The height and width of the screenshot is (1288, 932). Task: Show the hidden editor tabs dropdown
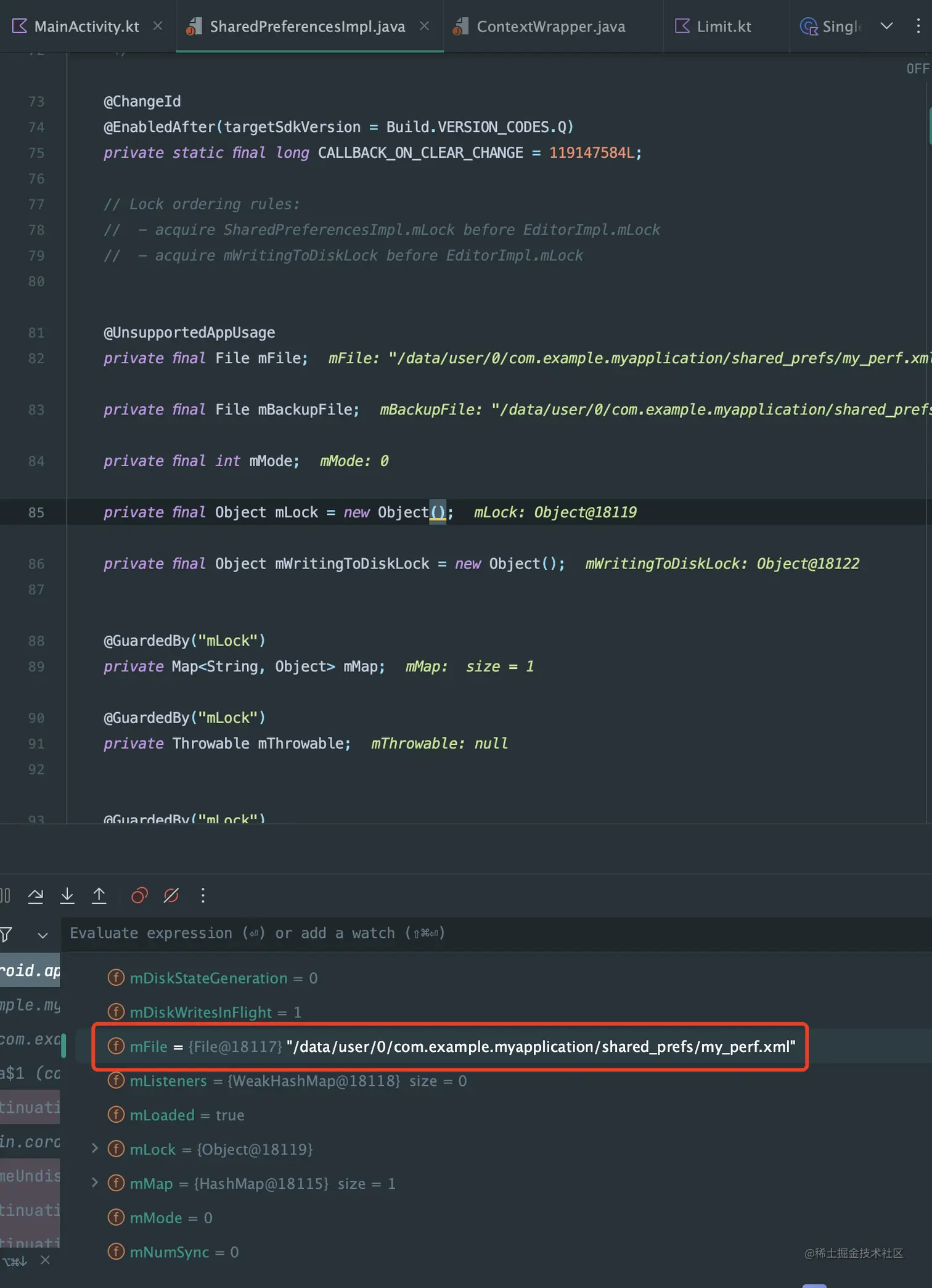pyautogui.click(x=886, y=26)
